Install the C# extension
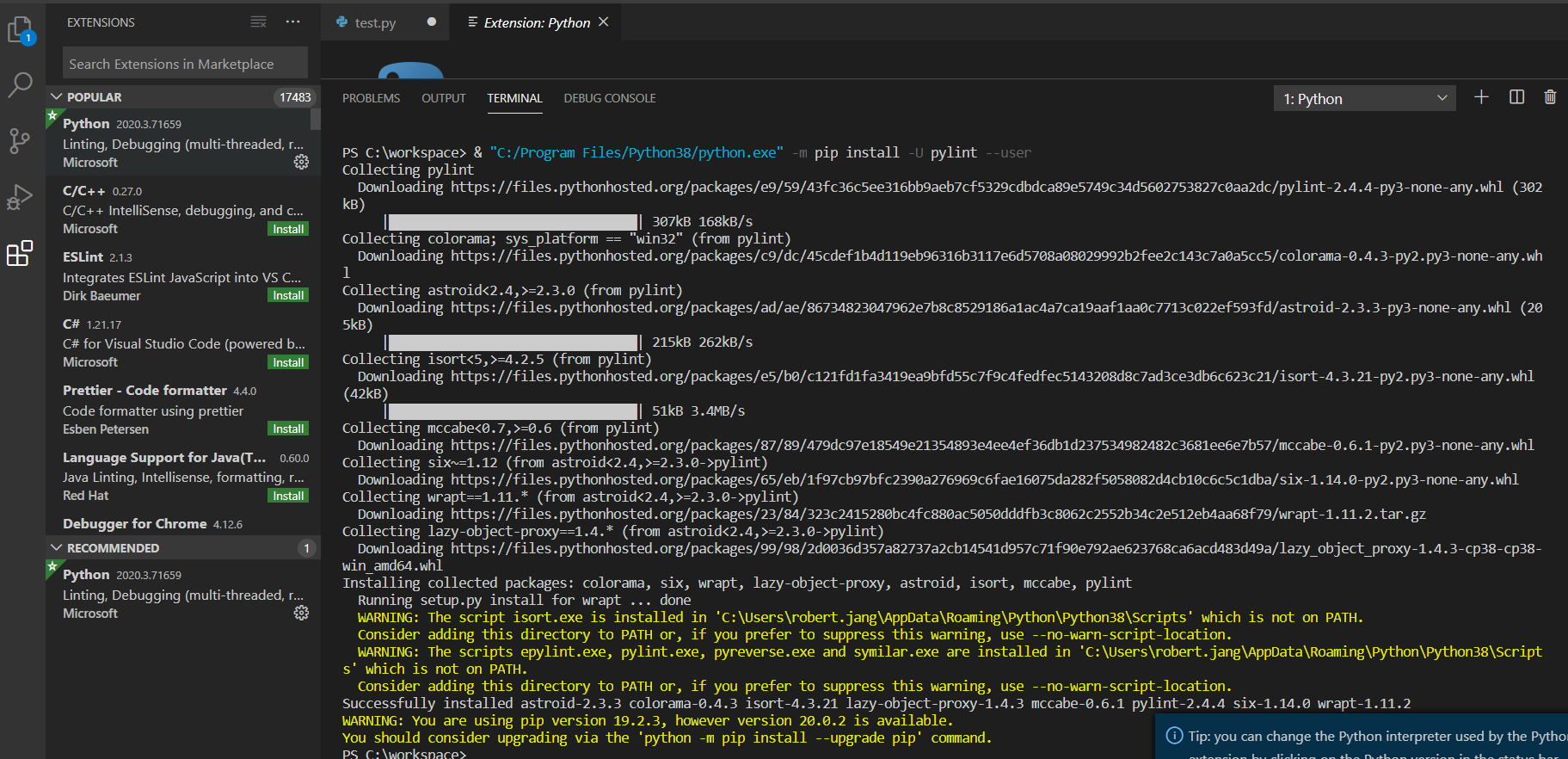Screen dimensions: 1568x759 click(x=288, y=362)
